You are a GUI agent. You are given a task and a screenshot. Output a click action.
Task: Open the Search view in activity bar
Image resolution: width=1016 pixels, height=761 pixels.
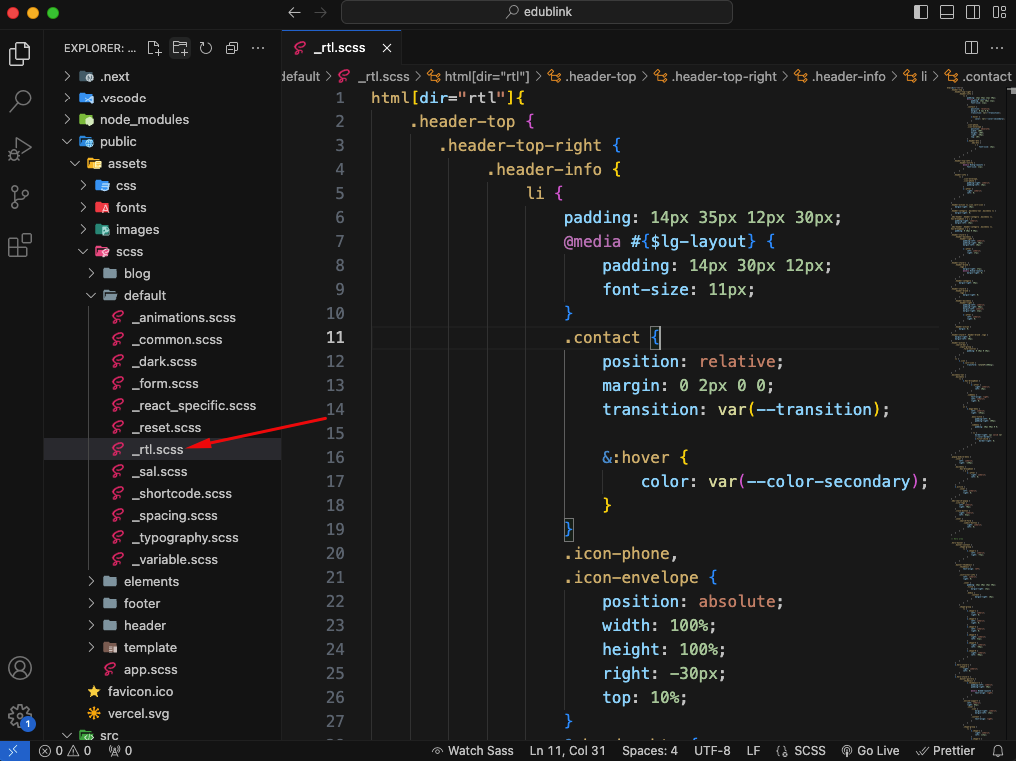click(19, 101)
